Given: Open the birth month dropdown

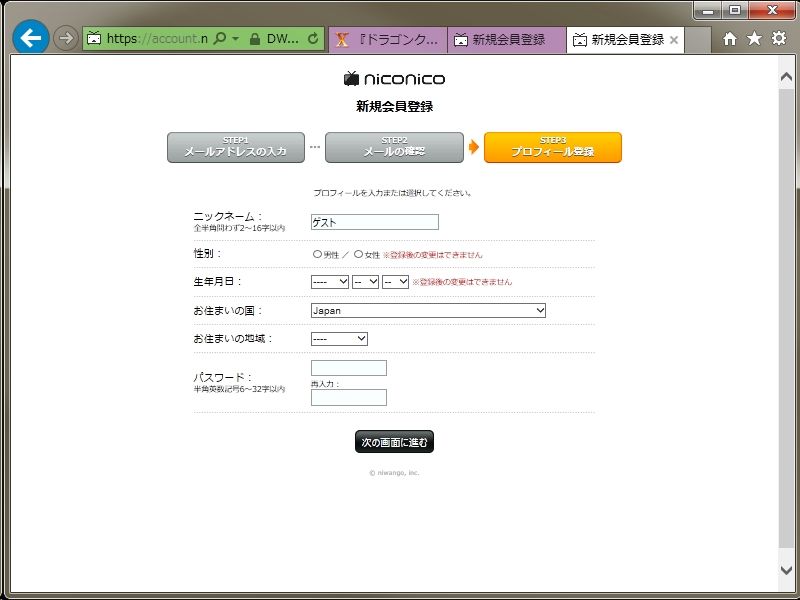Looking at the screenshot, I should tap(365, 282).
